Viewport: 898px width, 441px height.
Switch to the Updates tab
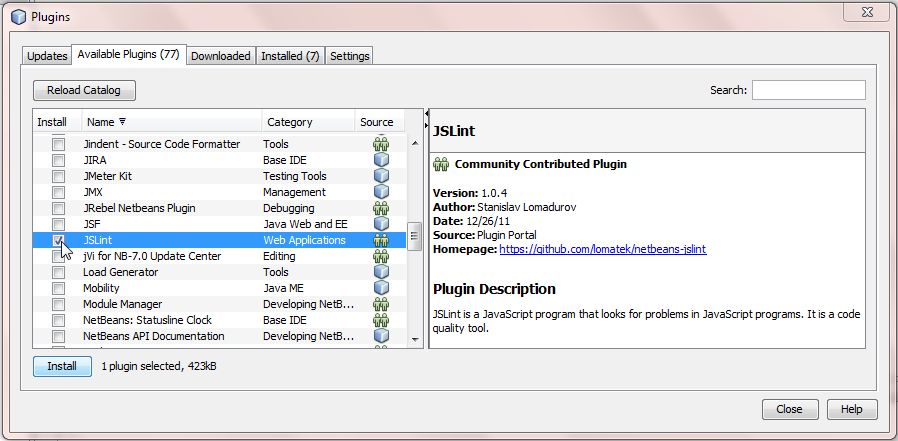pos(47,56)
